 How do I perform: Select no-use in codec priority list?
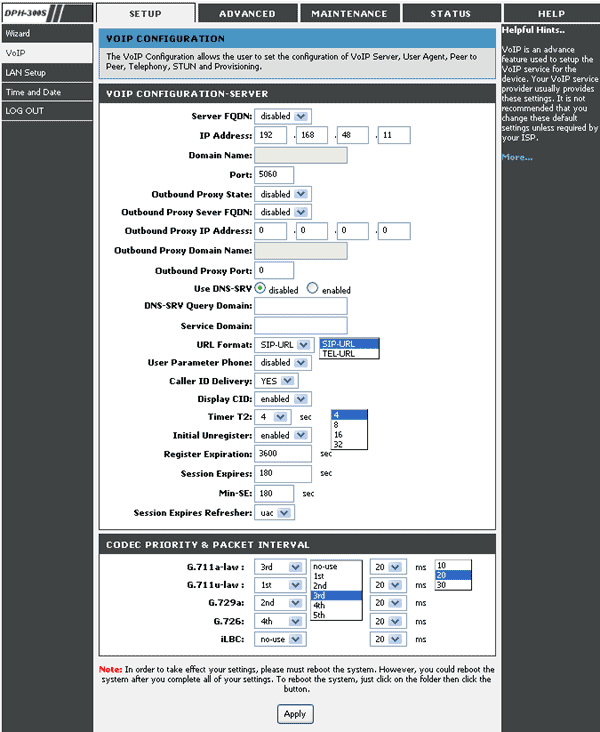[336, 566]
